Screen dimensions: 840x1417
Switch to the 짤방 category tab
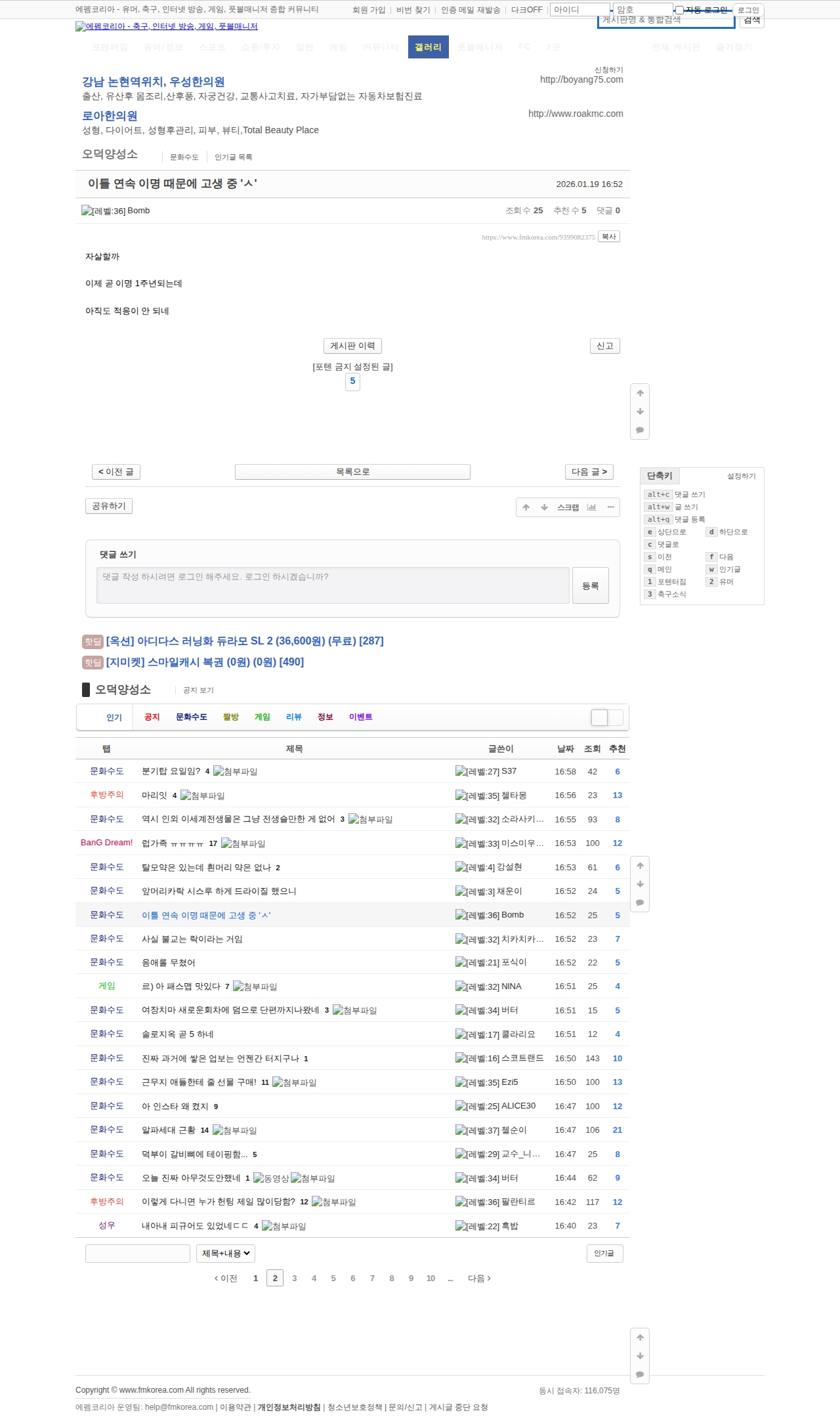(x=230, y=717)
